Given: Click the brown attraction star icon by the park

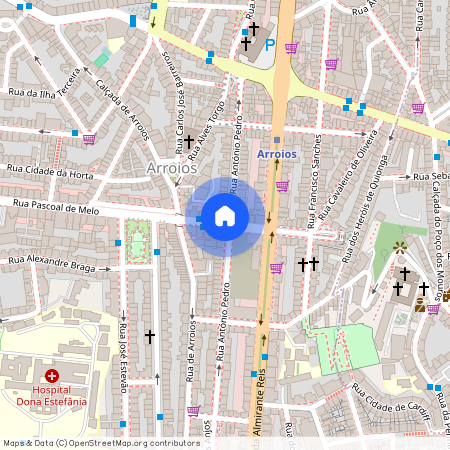Looking at the screenshot, I should tap(400, 248).
